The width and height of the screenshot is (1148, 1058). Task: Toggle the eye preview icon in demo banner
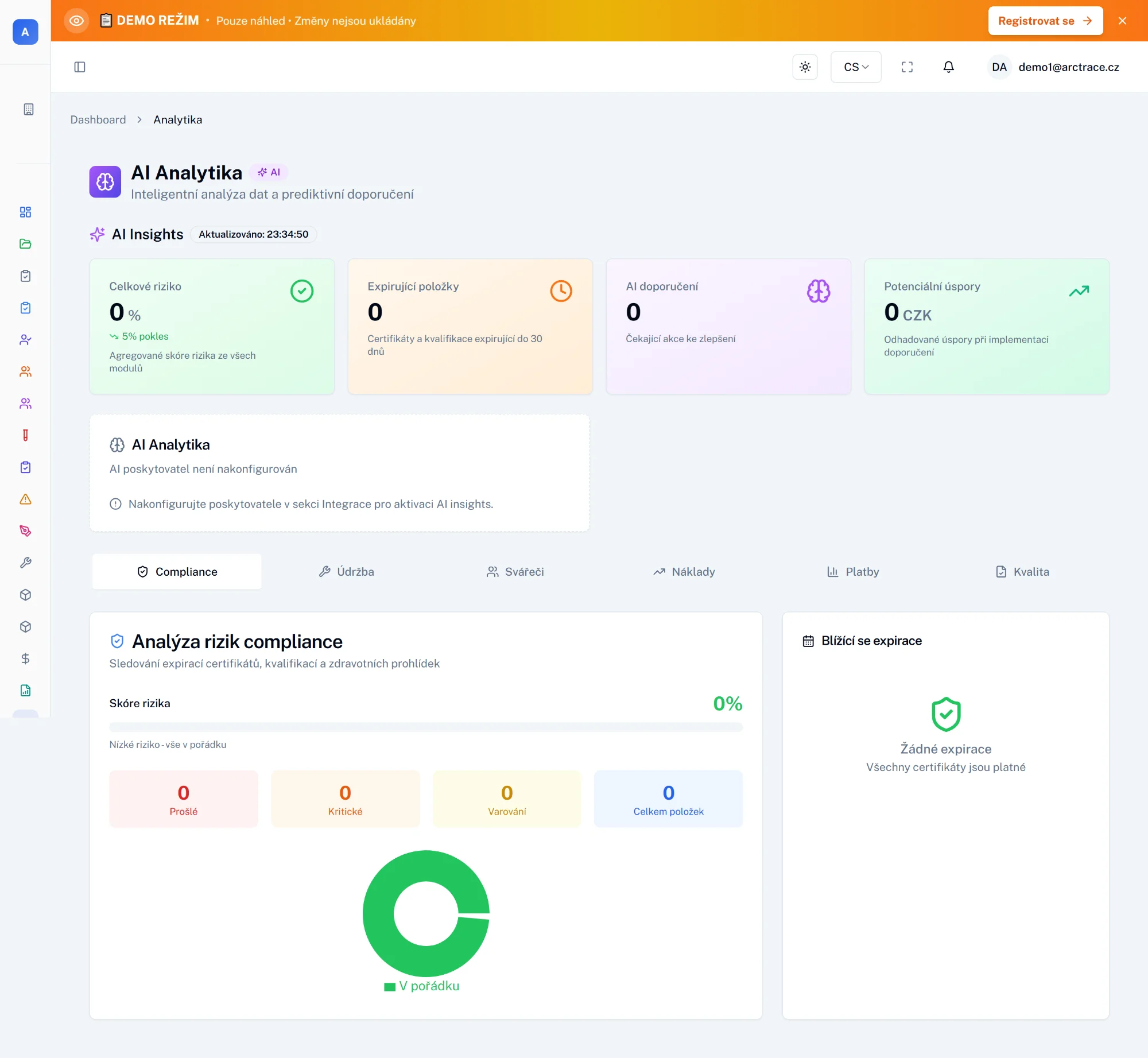pyautogui.click(x=77, y=20)
